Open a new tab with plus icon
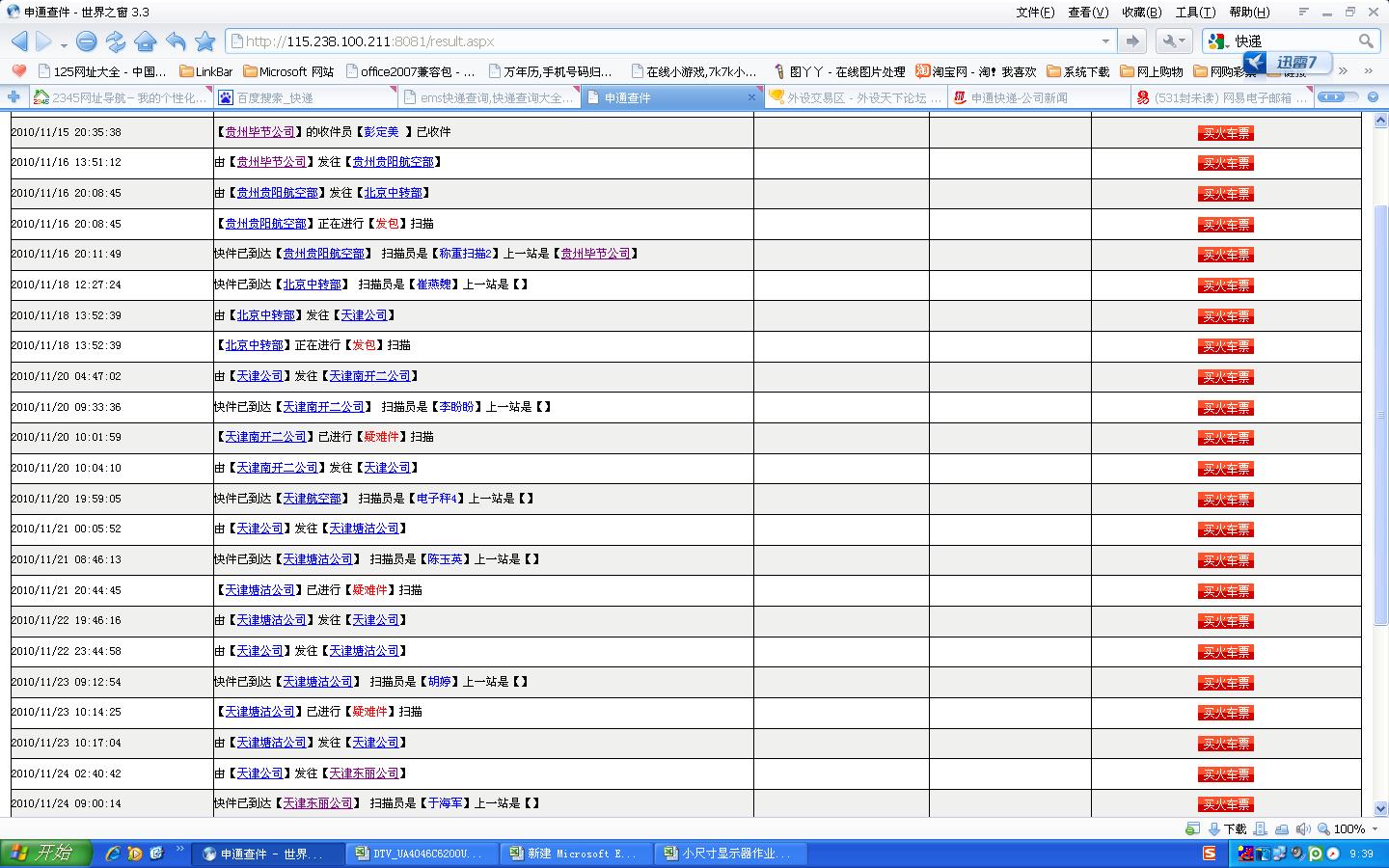Screen dimensions: 1389x868 14,97
